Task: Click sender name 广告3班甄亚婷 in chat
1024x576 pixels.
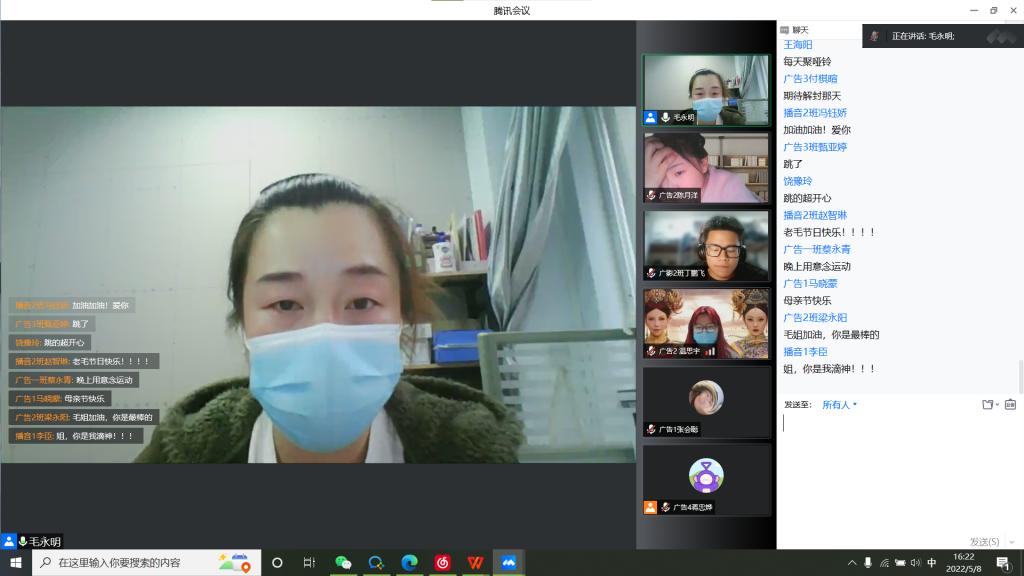Action: (x=815, y=147)
